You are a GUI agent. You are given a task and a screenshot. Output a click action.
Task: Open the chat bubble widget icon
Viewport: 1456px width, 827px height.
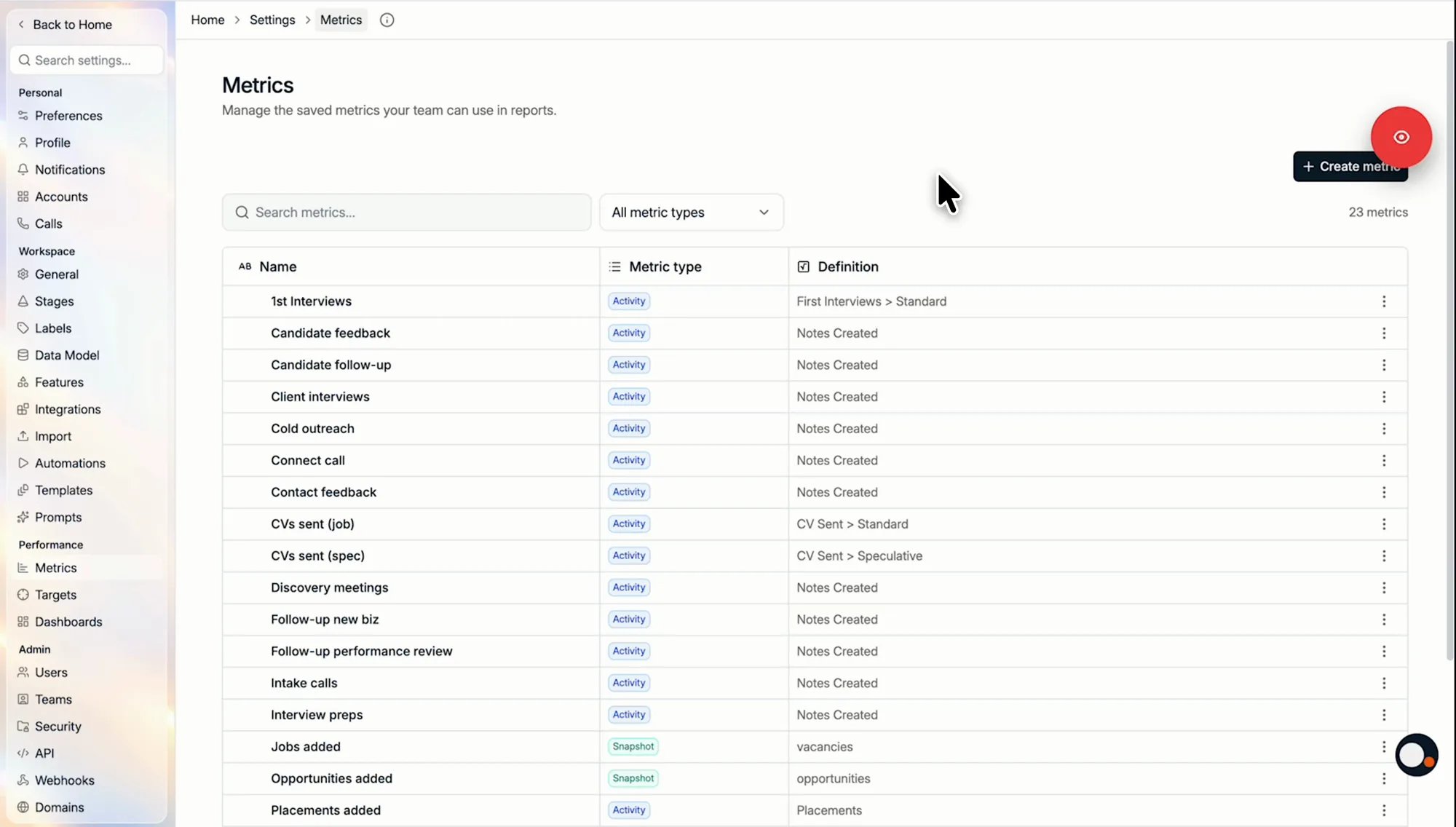pyautogui.click(x=1416, y=755)
